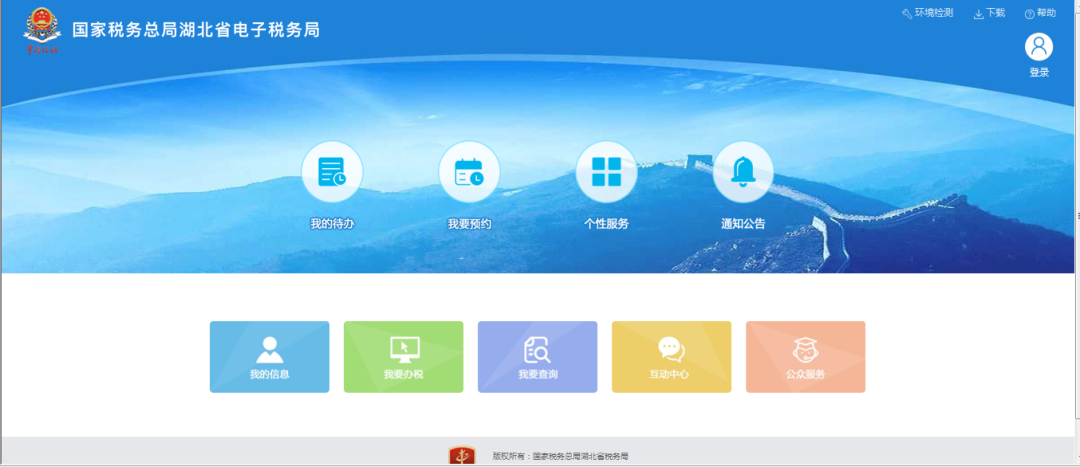Open 我的待办 pending tasks circle icon

tap(332, 172)
